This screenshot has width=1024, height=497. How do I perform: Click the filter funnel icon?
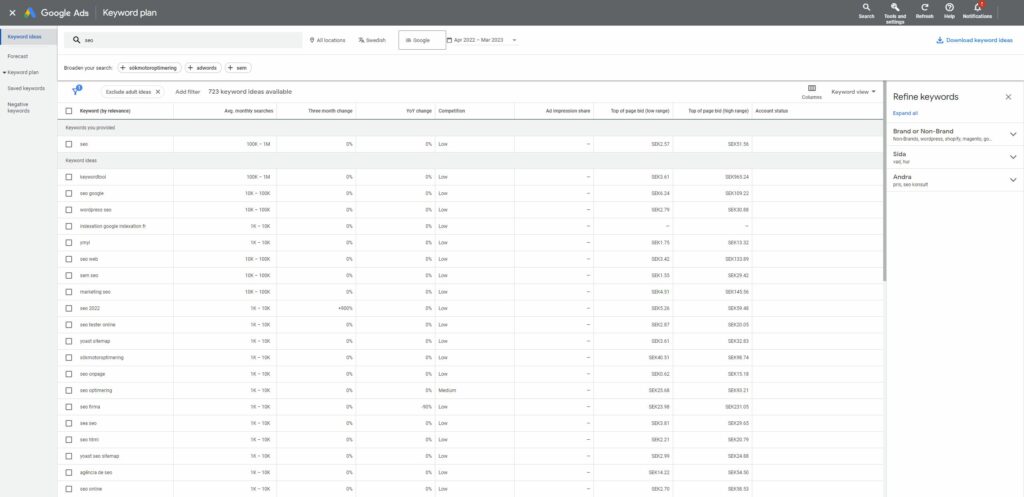(76, 91)
